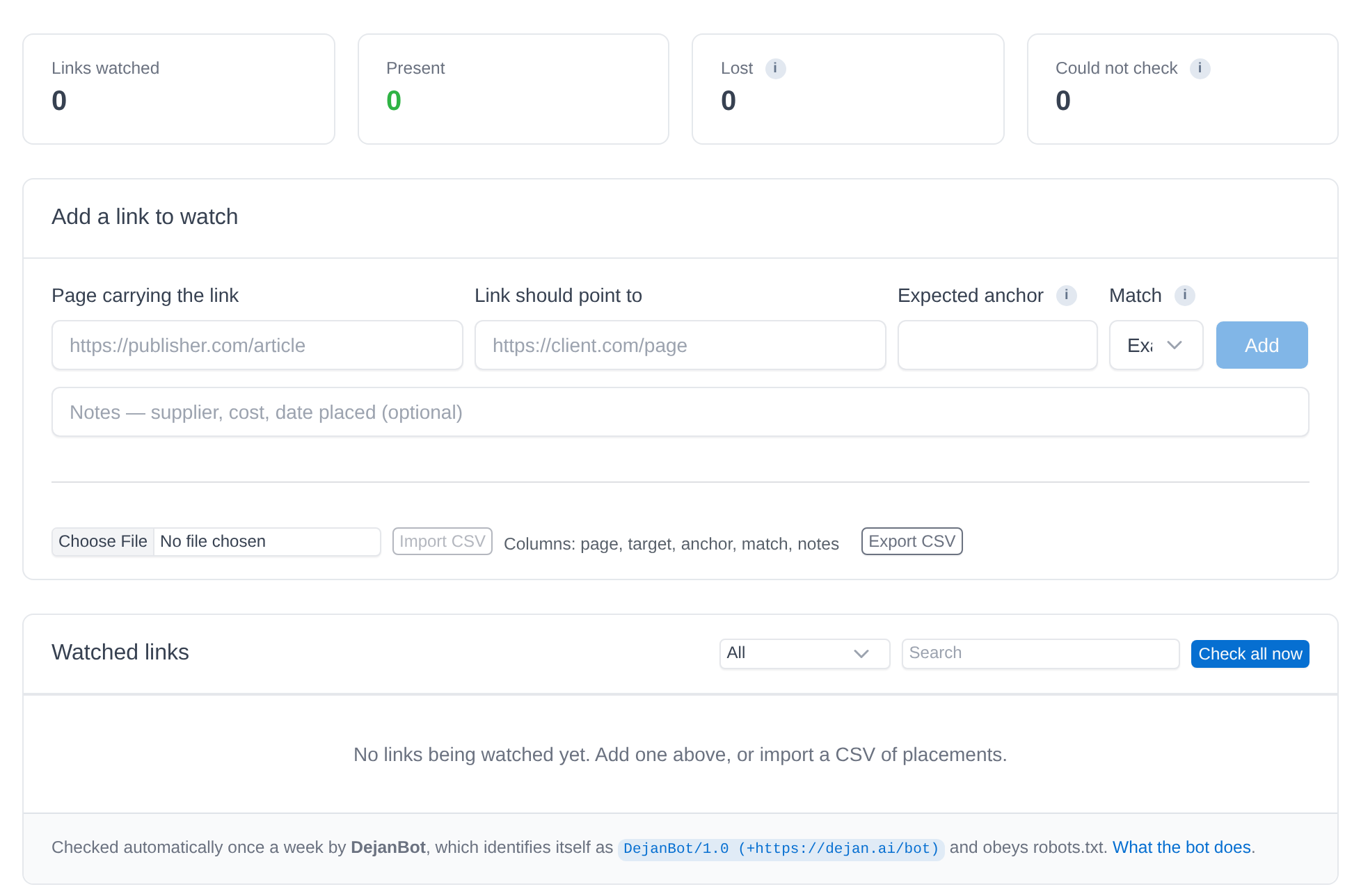This screenshot has width=1361, height=896.
Task: Click the Import CSV button
Action: (443, 541)
